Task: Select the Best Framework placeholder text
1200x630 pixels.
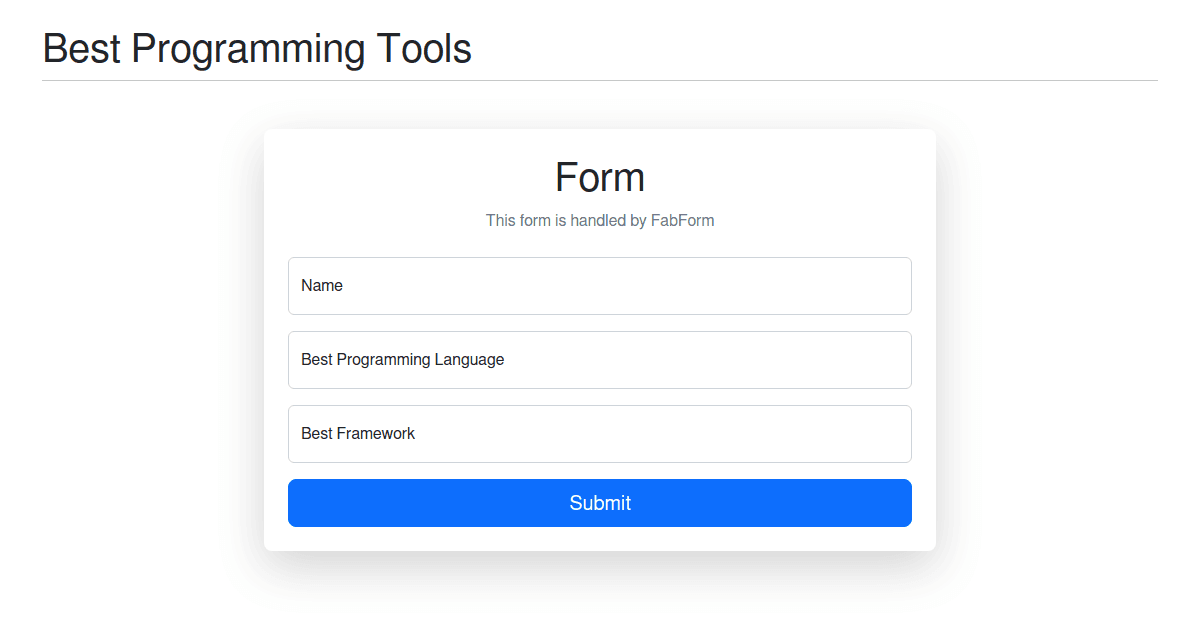Action: coord(357,433)
